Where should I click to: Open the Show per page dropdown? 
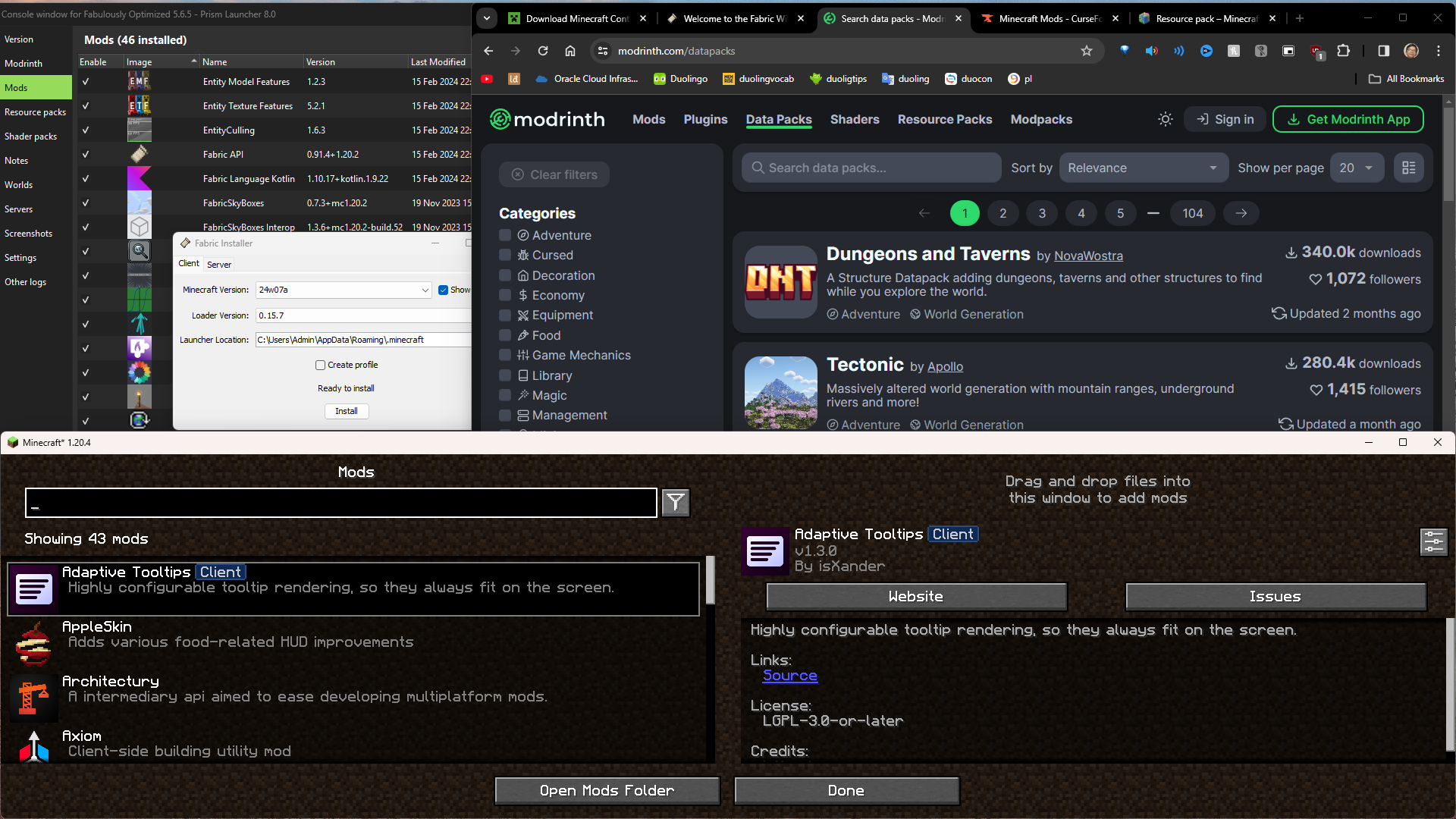point(1357,168)
